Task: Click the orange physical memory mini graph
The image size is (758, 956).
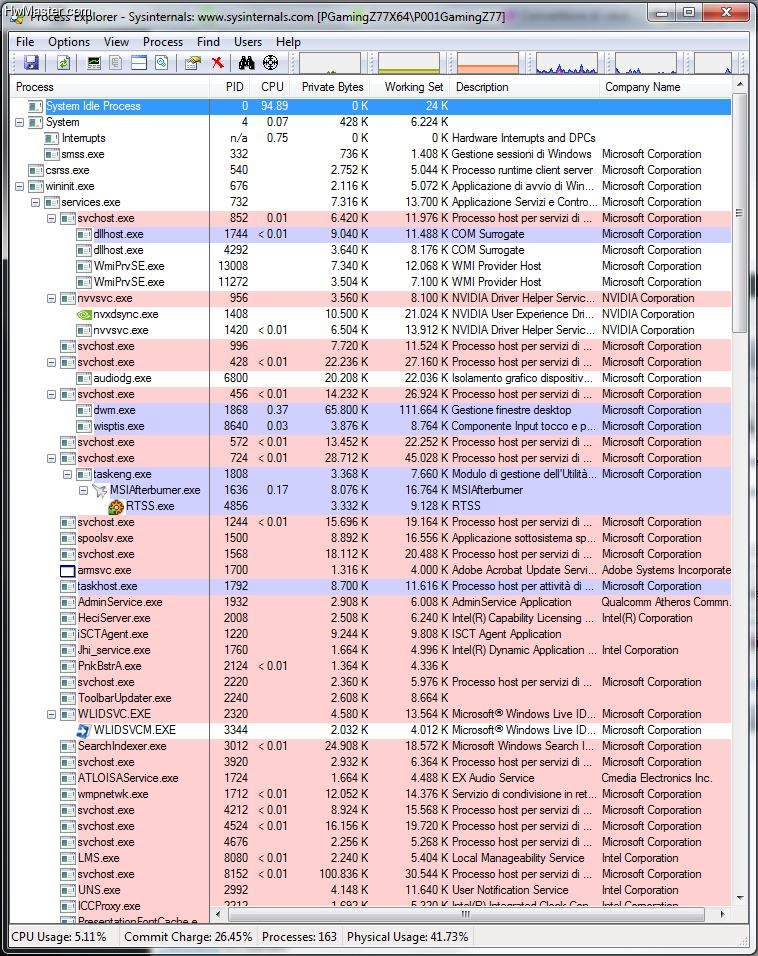Action: (x=488, y=63)
